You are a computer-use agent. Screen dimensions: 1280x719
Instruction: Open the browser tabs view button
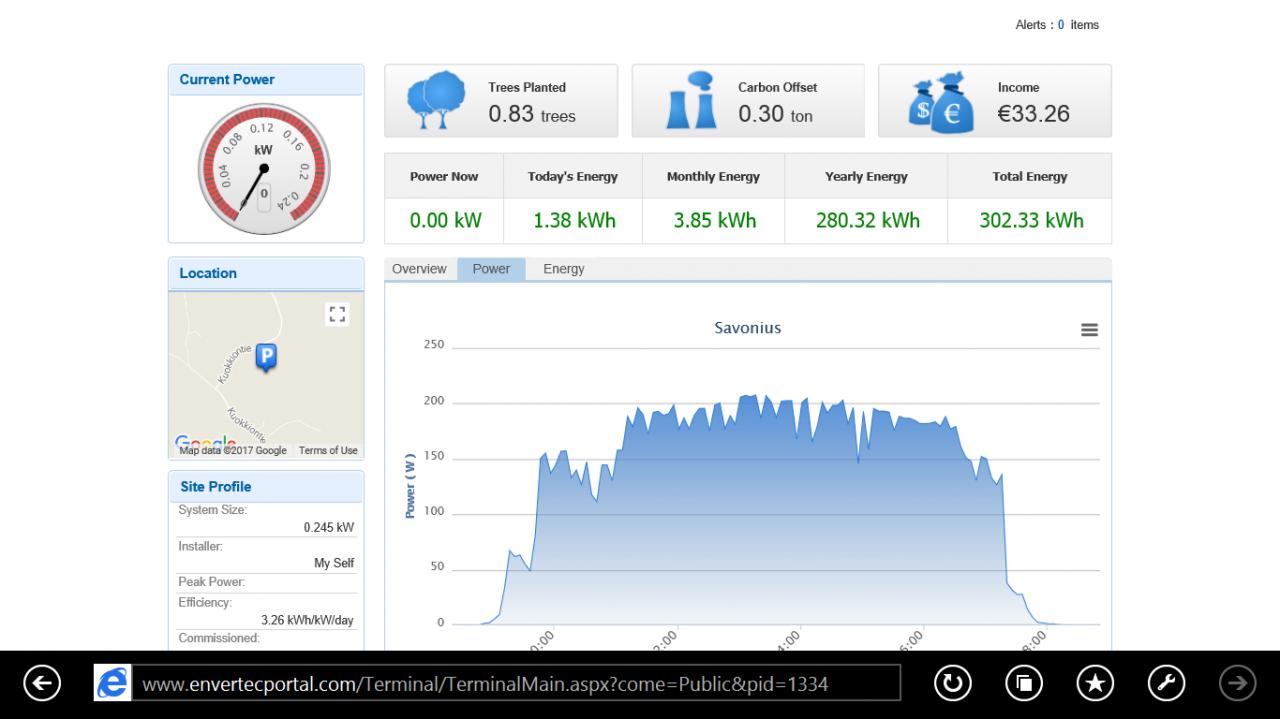click(x=1024, y=683)
